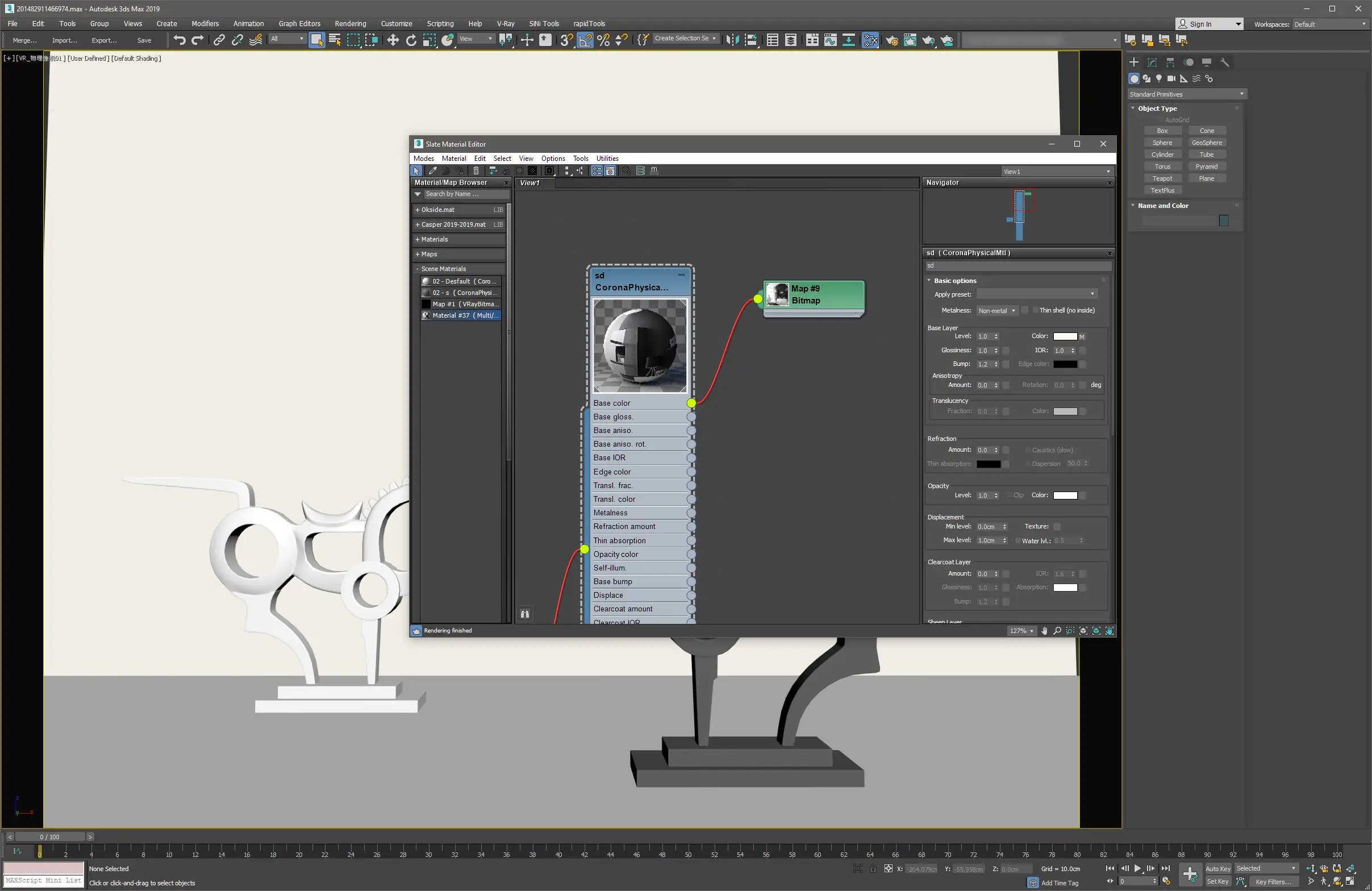This screenshot has width=1372, height=891.
Task: Open the Modify panel tab icon
Action: pyautogui.click(x=1152, y=63)
